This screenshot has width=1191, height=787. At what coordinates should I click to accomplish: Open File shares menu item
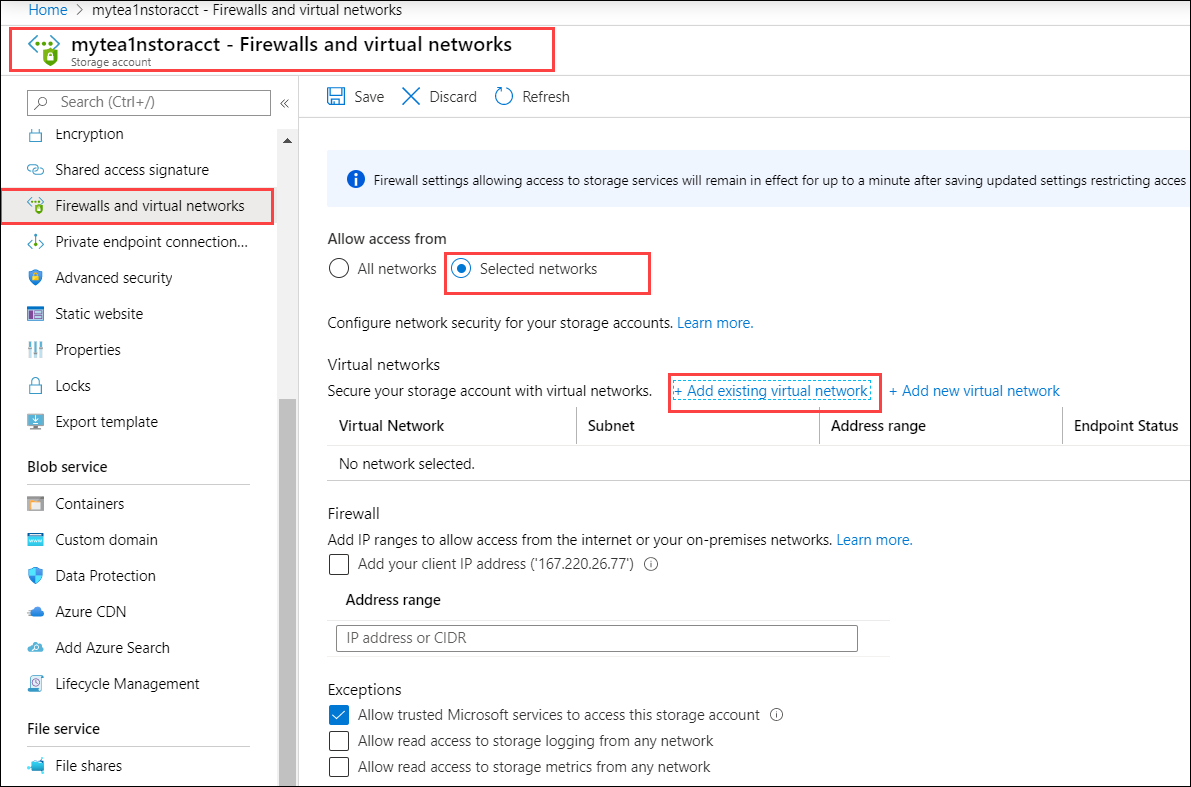pos(88,766)
